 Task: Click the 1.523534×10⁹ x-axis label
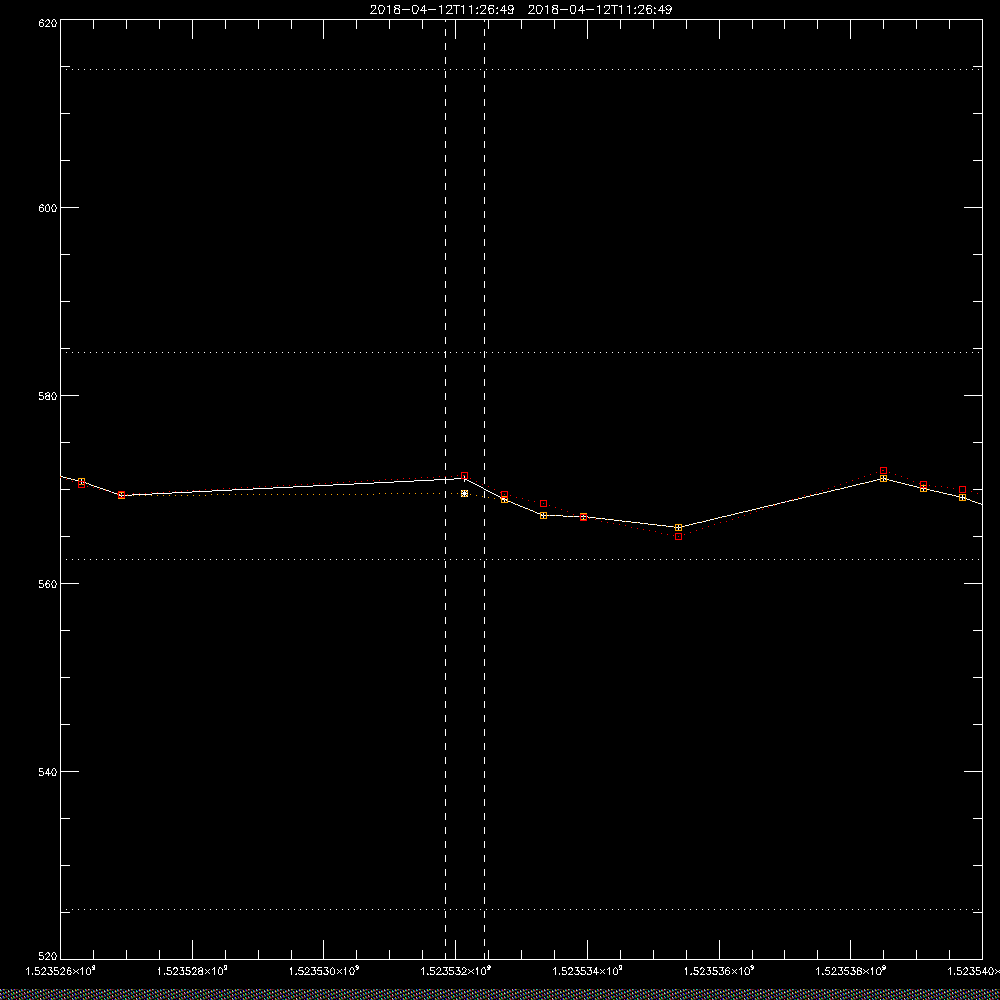tap(587, 971)
